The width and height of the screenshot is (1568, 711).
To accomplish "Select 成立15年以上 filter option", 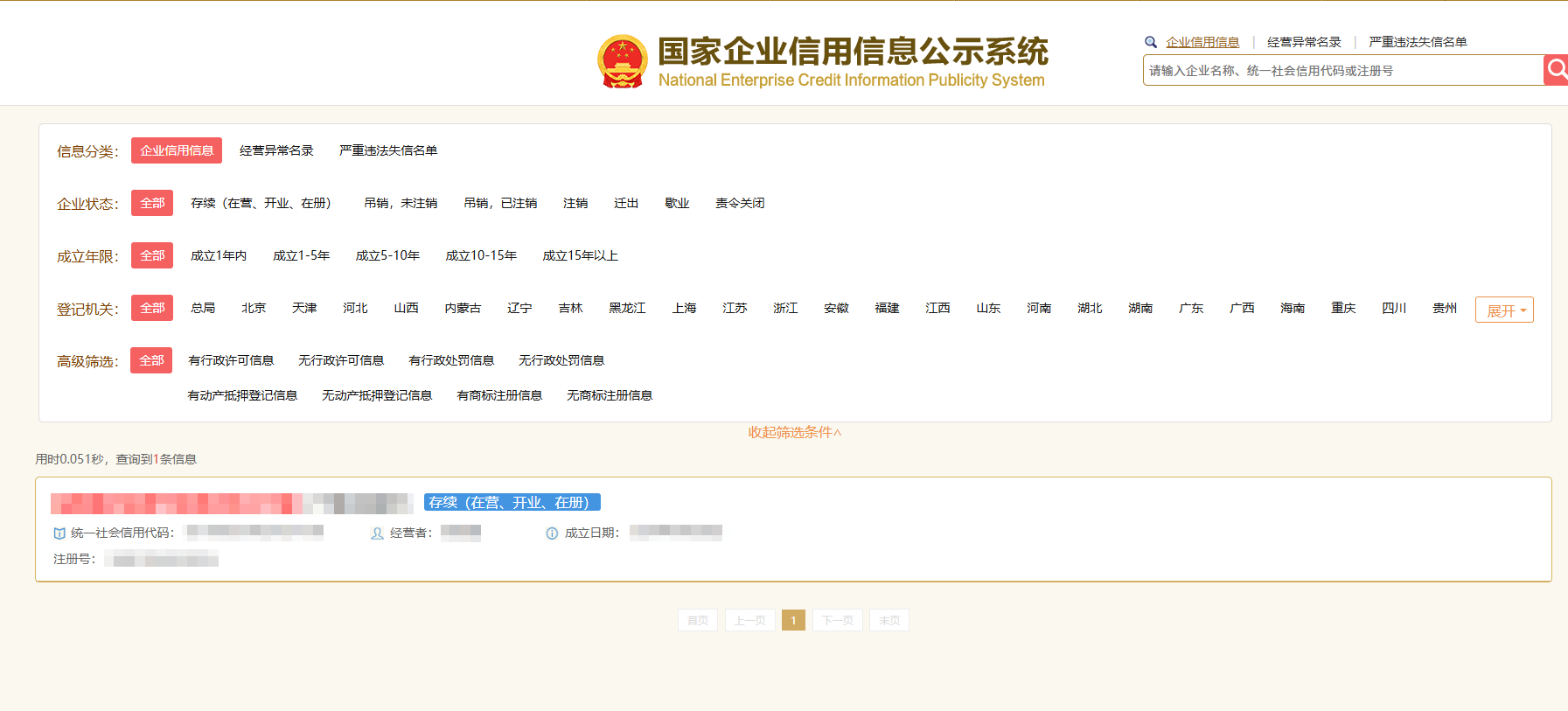I will click(580, 255).
